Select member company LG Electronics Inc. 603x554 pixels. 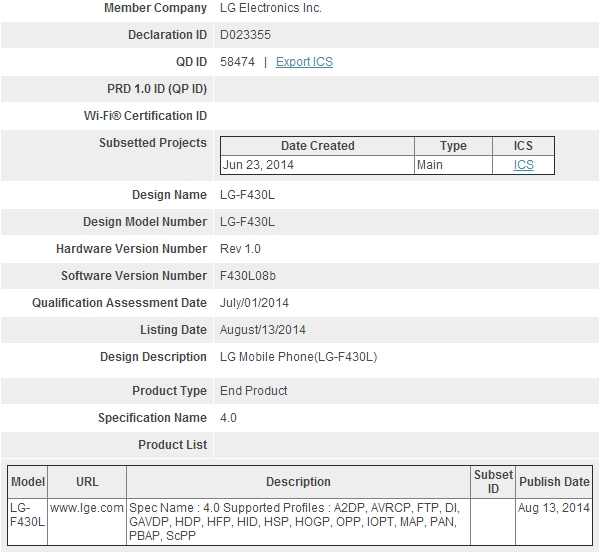pos(271,8)
